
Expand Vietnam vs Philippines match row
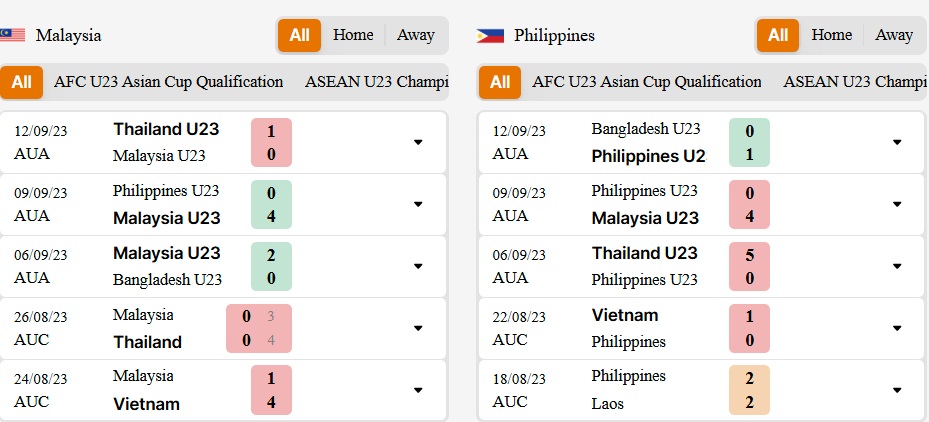[x=896, y=328]
